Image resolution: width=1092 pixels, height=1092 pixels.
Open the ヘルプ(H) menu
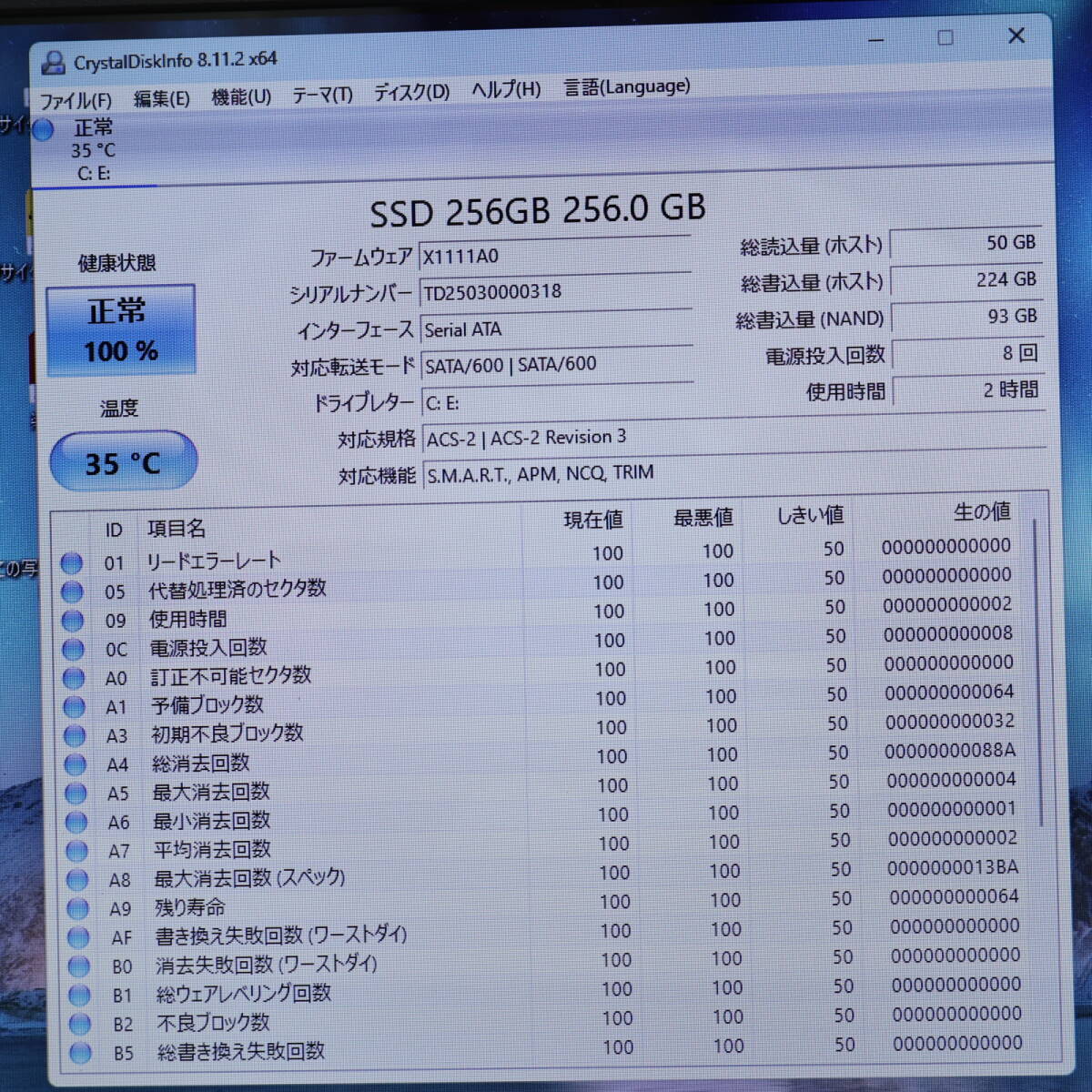click(x=506, y=89)
